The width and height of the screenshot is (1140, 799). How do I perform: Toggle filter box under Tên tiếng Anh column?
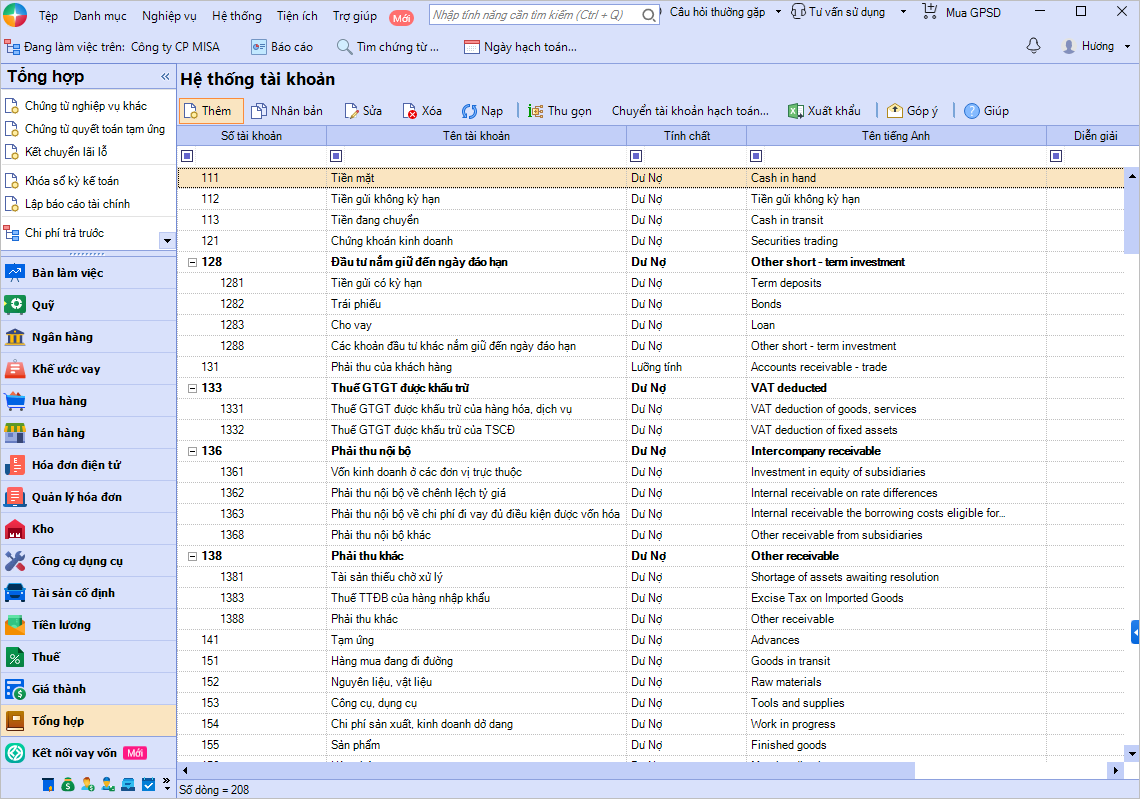click(756, 156)
